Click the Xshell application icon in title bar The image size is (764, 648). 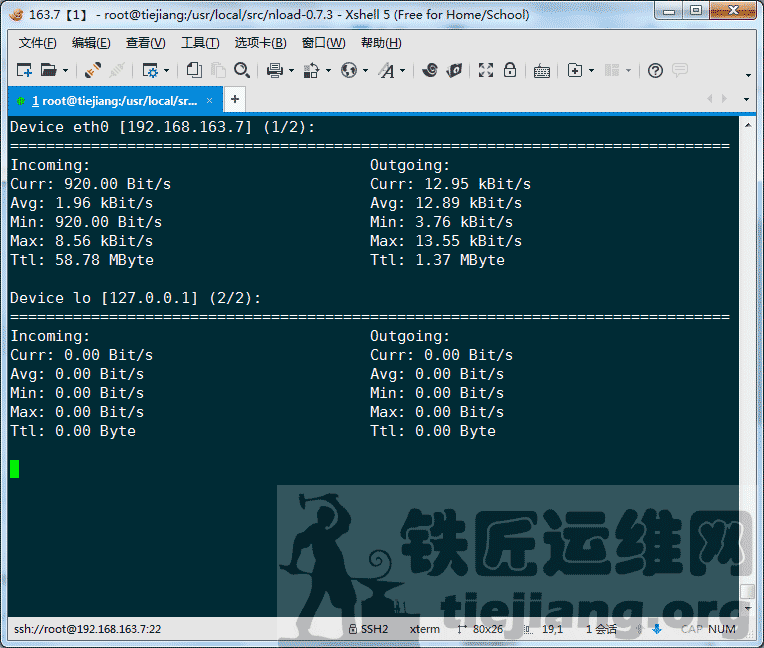coord(16,14)
